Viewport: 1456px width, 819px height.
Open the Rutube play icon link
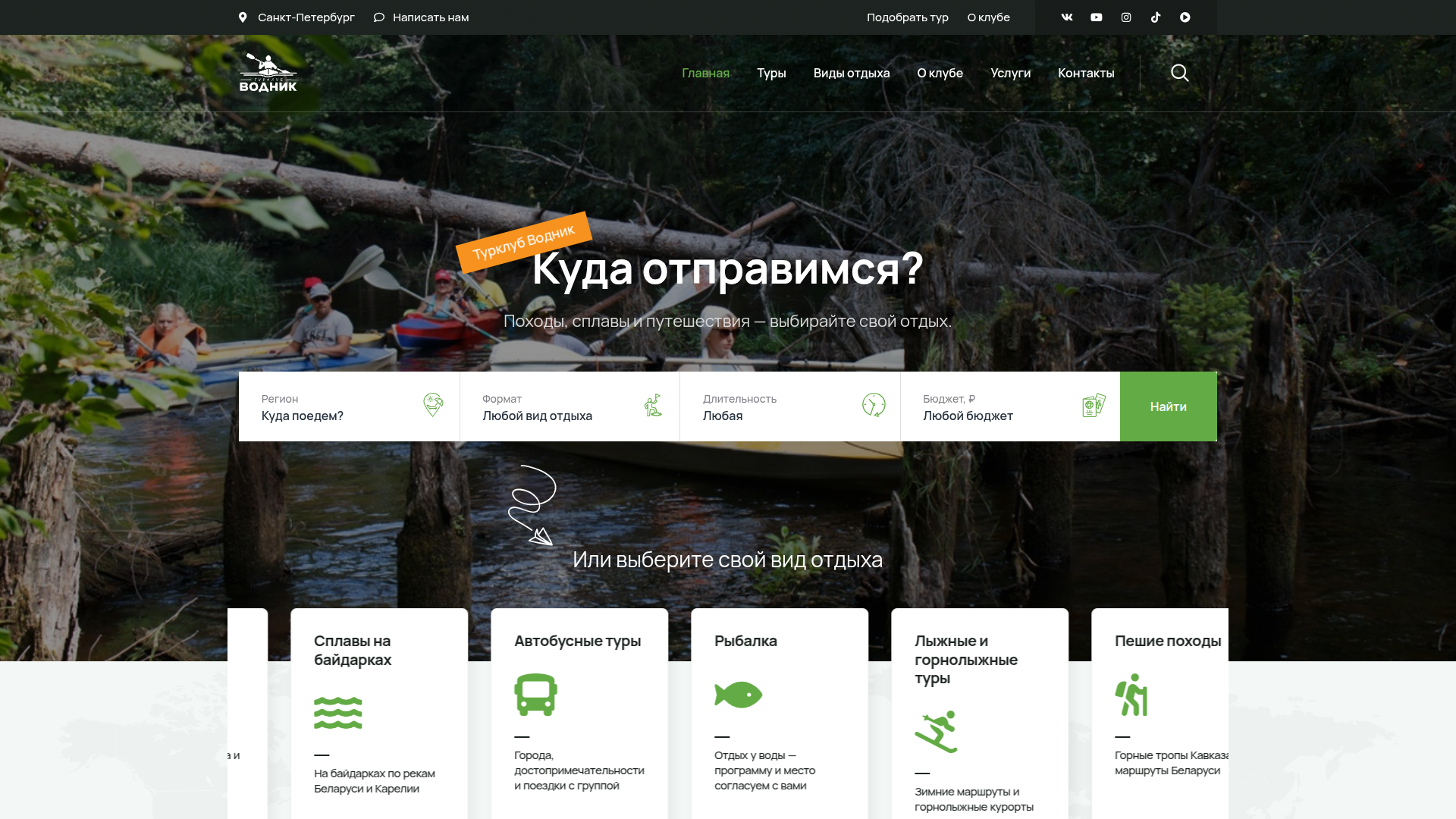(x=1185, y=17)
